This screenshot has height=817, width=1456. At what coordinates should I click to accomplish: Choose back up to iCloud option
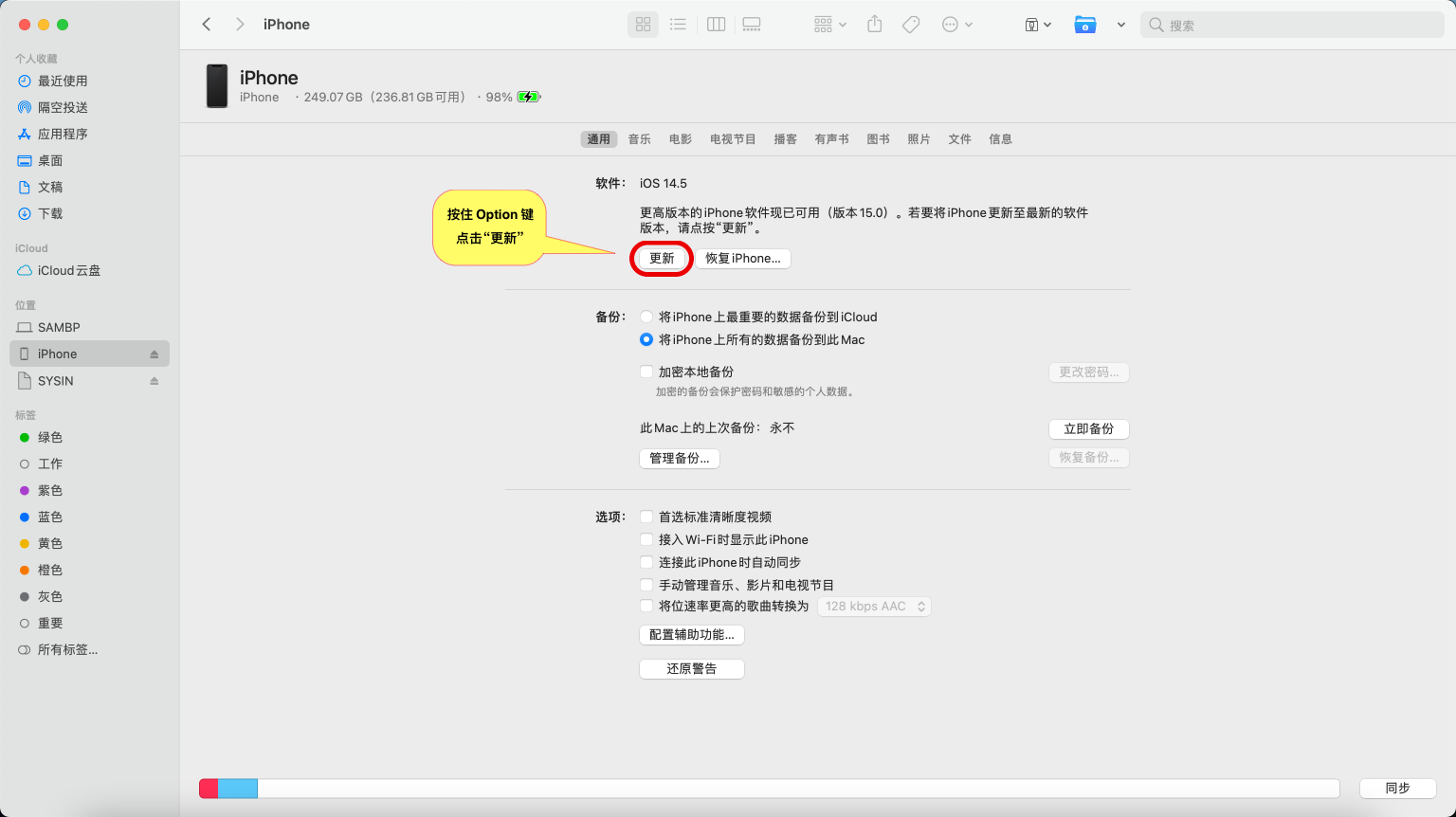point(646,317)
